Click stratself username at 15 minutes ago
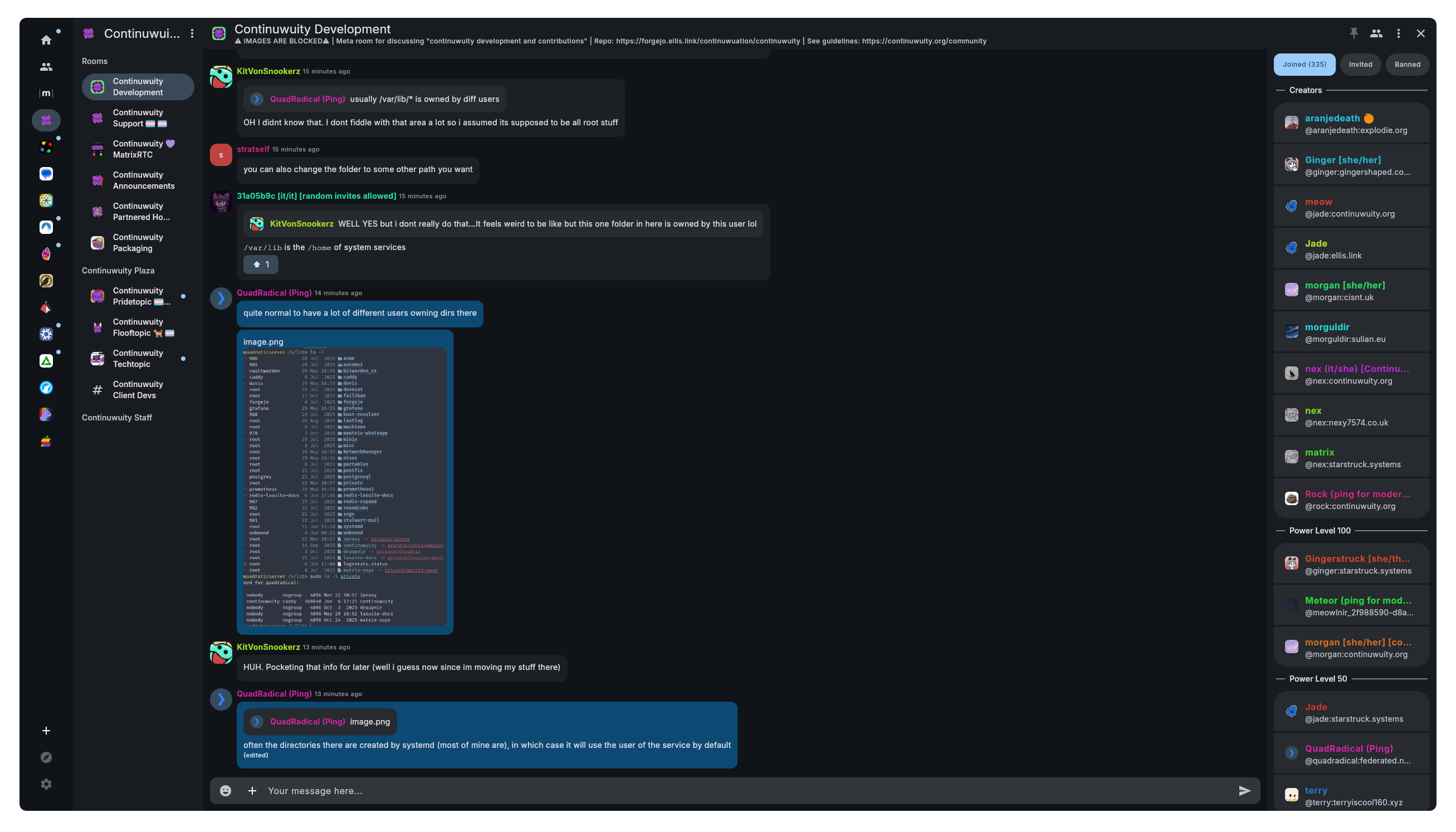 (x=253, y=149)
